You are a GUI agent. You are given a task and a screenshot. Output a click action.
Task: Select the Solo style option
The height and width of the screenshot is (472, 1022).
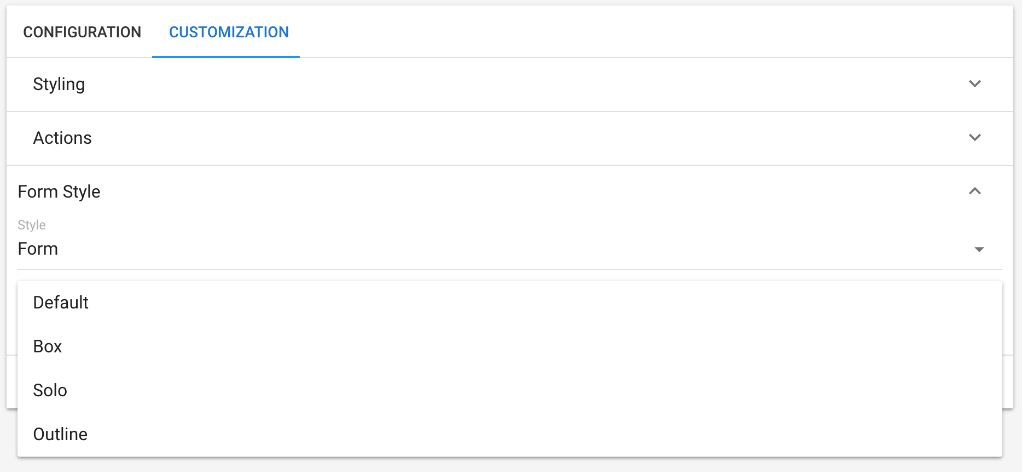coord(50,390)
